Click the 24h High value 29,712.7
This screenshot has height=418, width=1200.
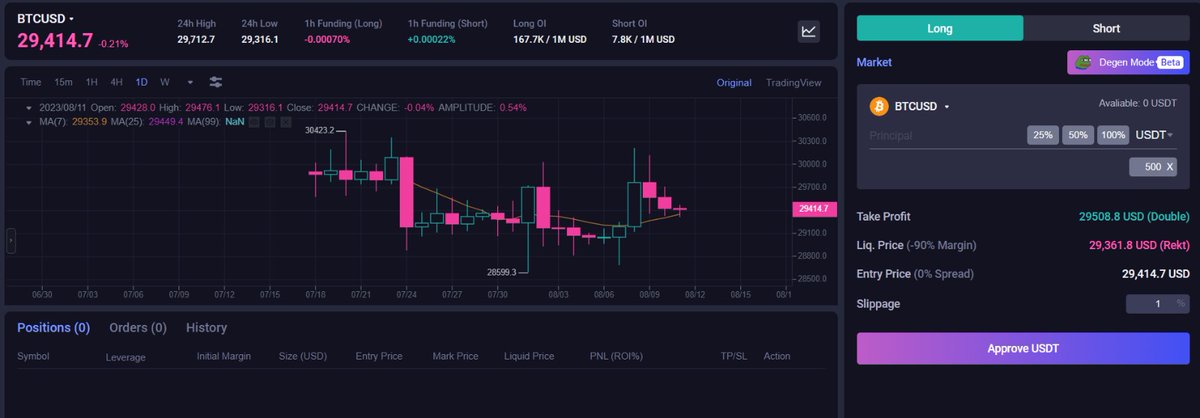pos(196,39)
